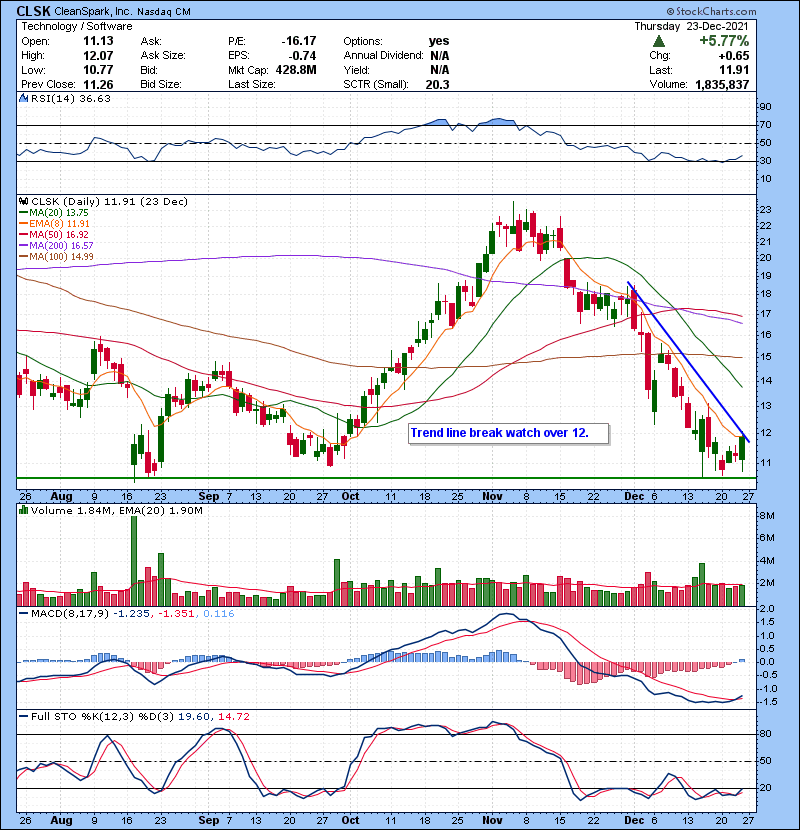
Task: Click the RSI line icon beside RSI(14)
Action: pyautogui.click(x=23, y=98)
